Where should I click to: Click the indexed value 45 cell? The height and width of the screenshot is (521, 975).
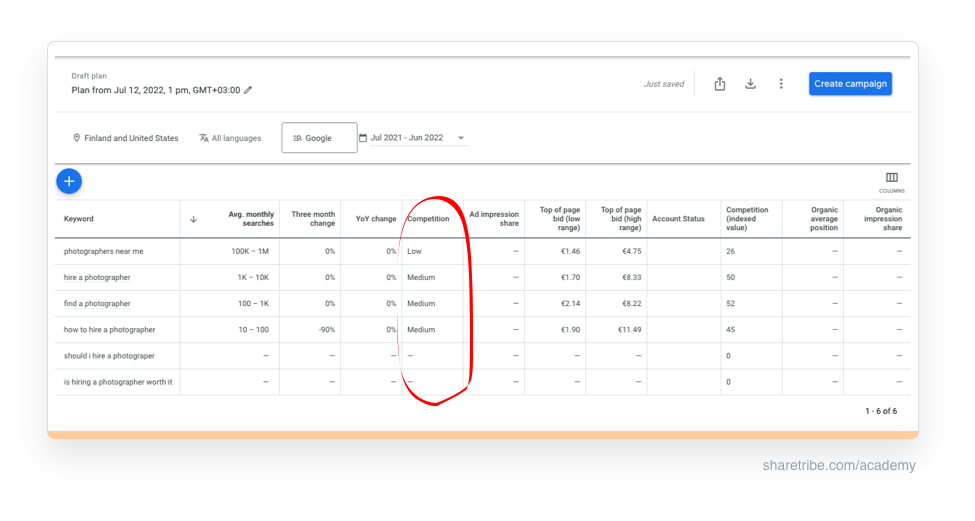click(731, 330)
